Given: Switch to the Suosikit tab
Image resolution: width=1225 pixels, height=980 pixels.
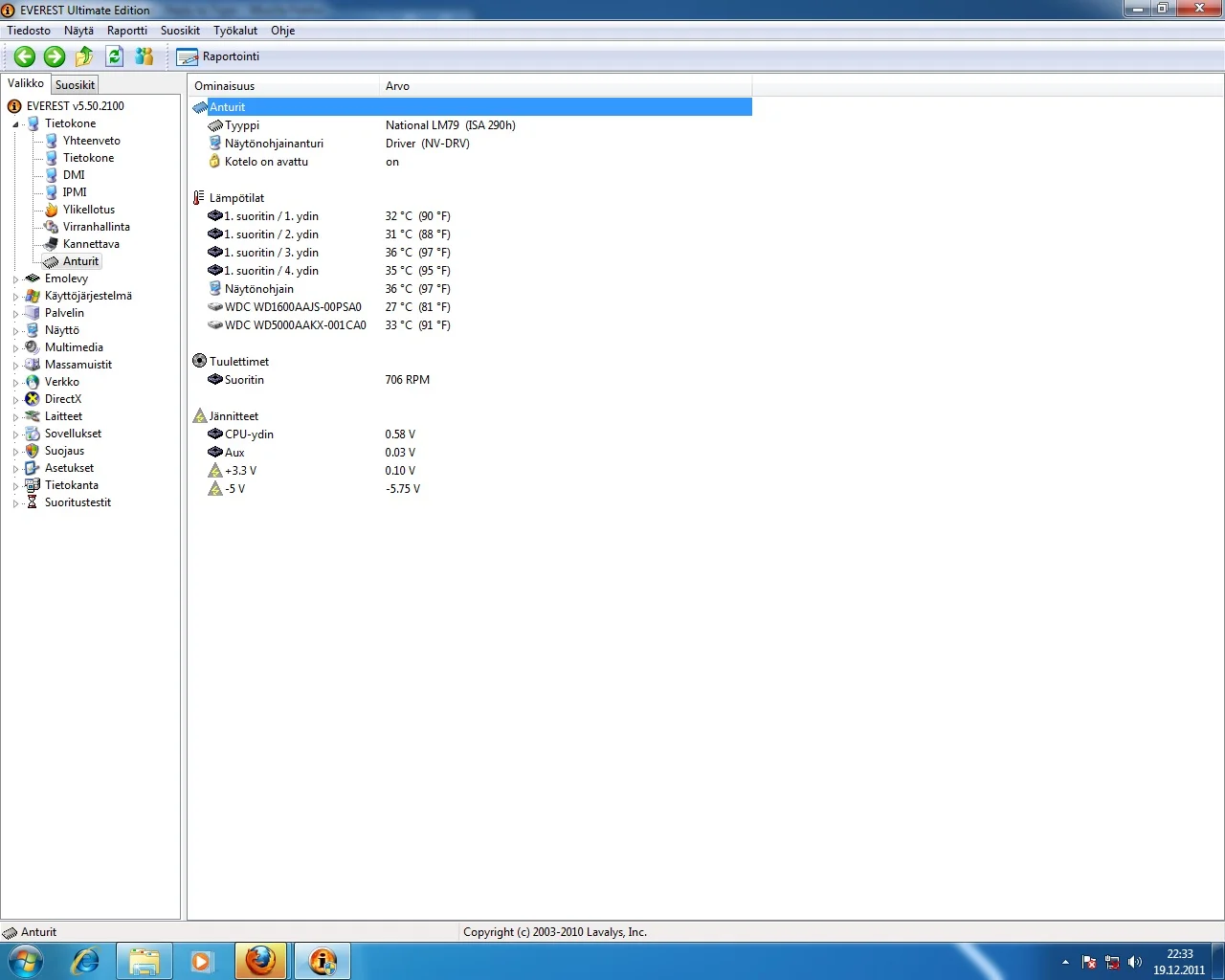Looking at the screenshot, I should (x=75, y=85).
